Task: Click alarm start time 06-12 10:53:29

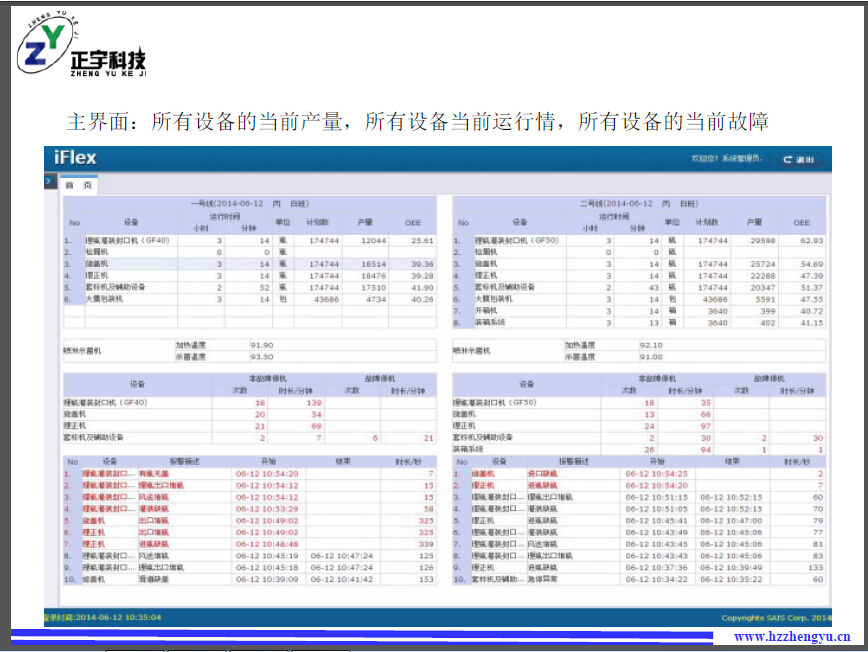Action: coord(267,509)
